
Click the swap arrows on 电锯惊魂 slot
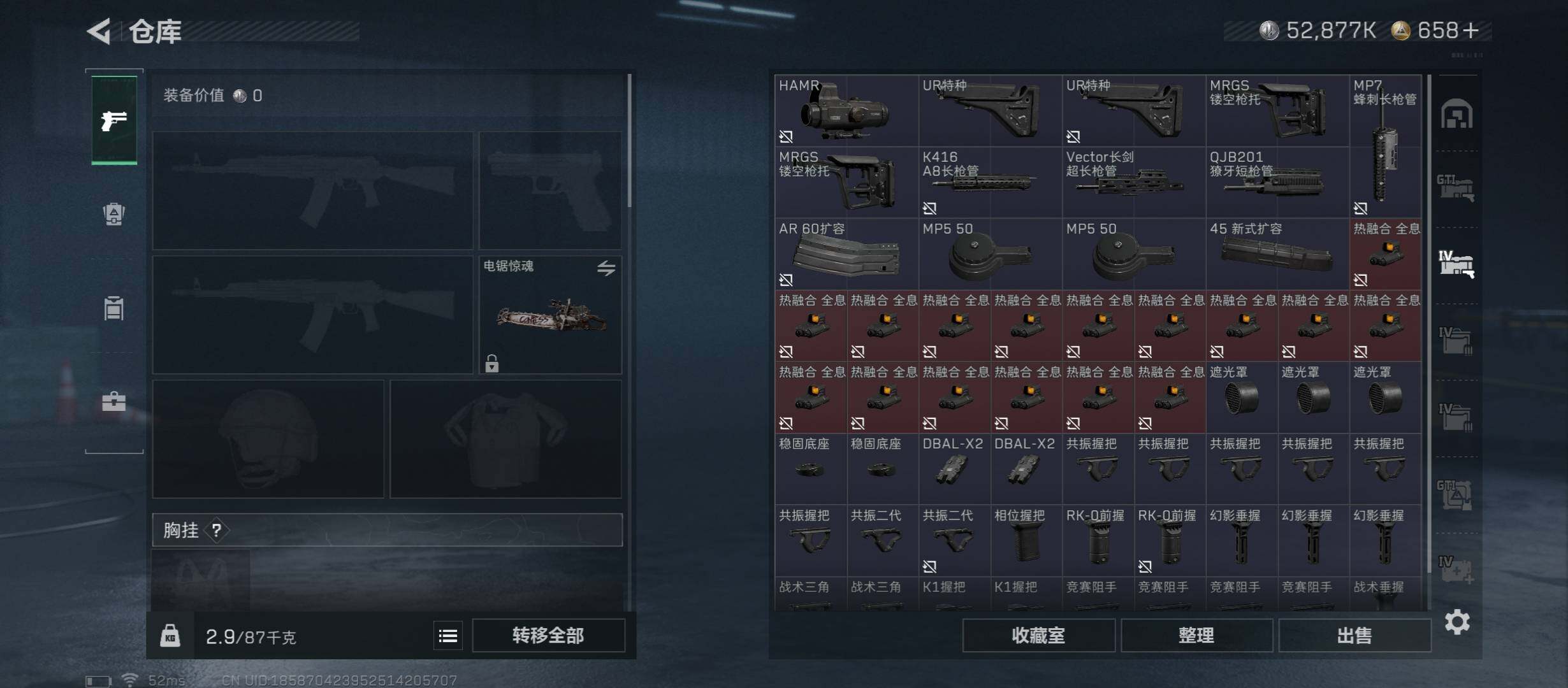[606, 268]
